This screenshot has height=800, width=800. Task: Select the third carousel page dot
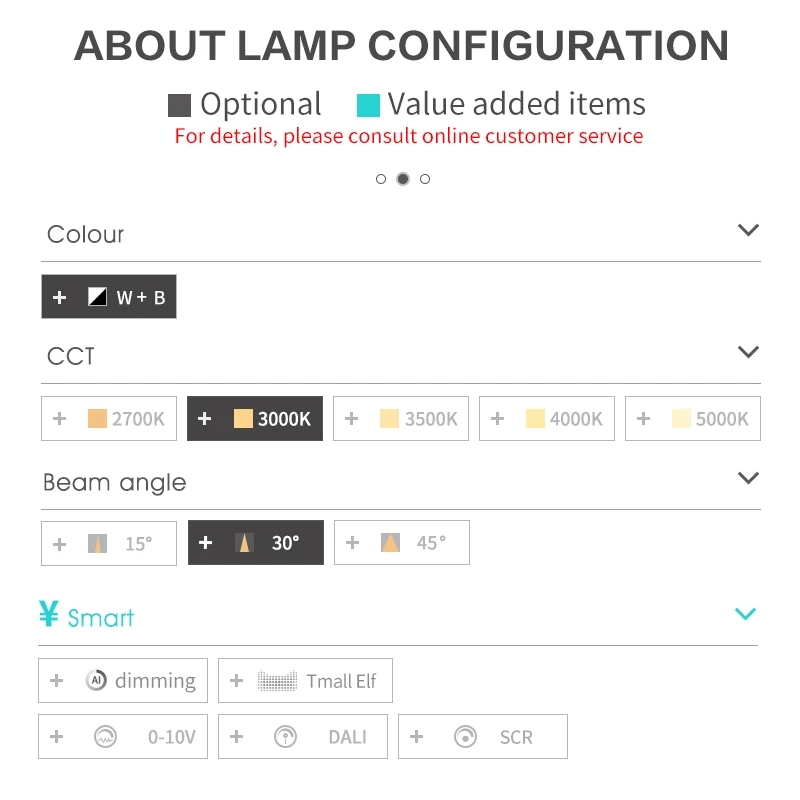[425, 179]
